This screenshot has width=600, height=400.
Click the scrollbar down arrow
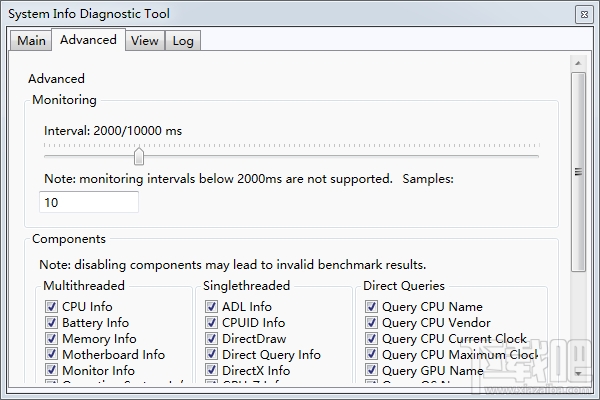pyautogui.click(x=578, y=372)
